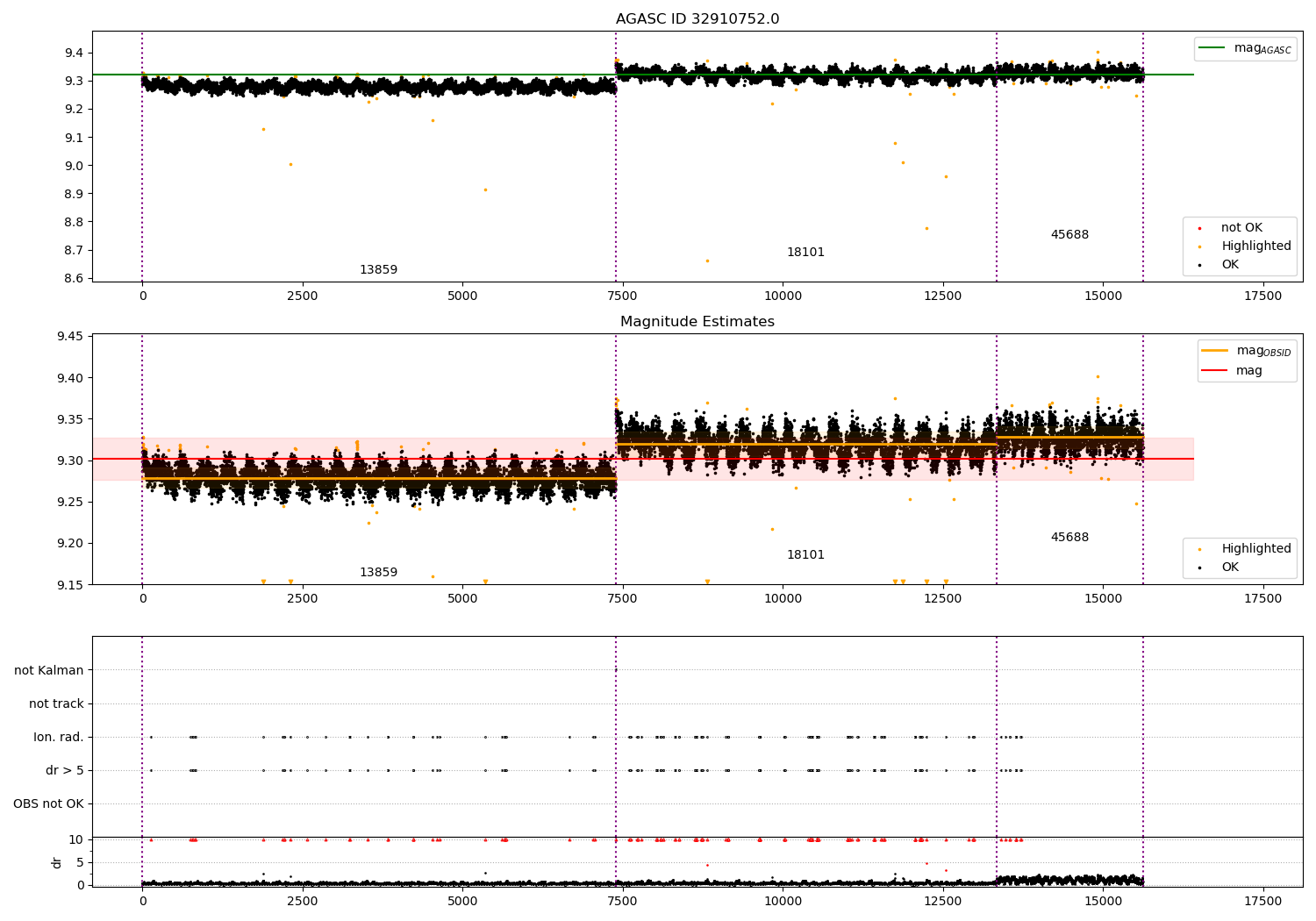Click 'OK' entry in top panel legend

click(x=1230, y=265)
